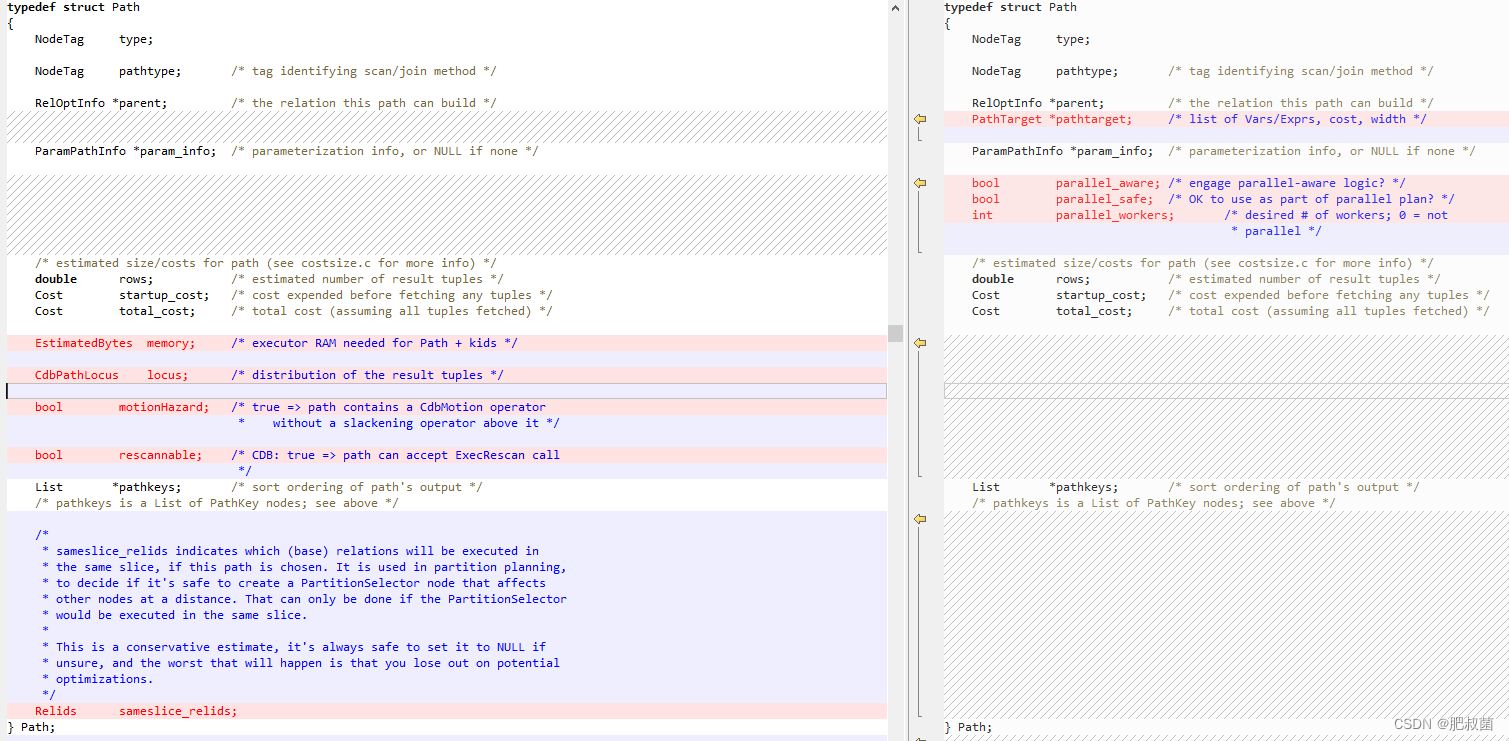Screen dimensions: 1509x741
Task: Click 'List *pathkeys;' line in left pane
Action: pos(258,487)
